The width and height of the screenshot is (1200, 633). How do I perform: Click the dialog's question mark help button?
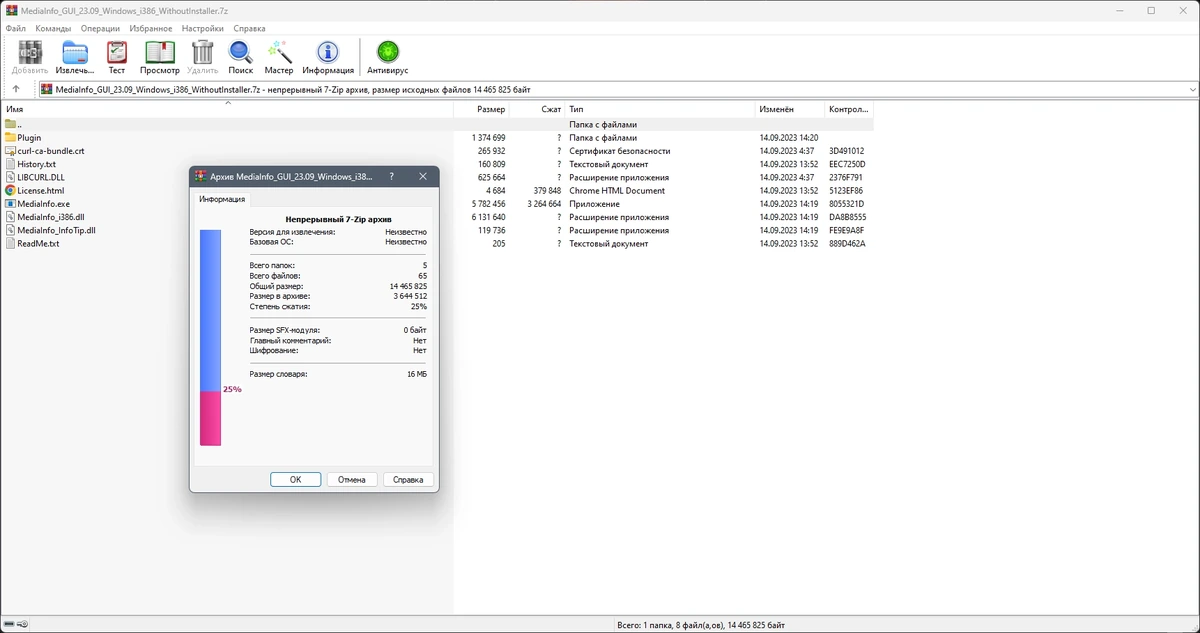(x=391, y=176)
